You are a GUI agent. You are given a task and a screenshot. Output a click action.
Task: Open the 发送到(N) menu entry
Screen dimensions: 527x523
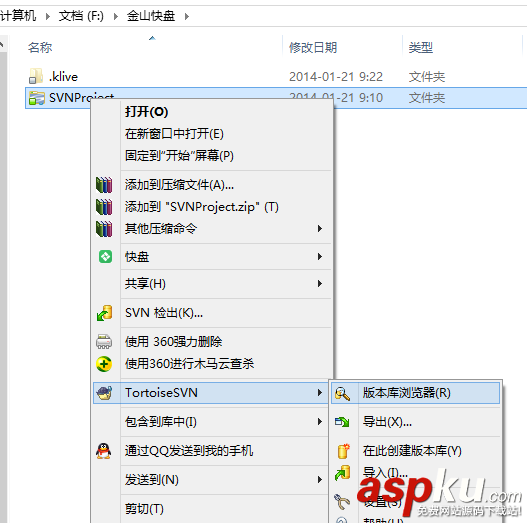point(152,480)
